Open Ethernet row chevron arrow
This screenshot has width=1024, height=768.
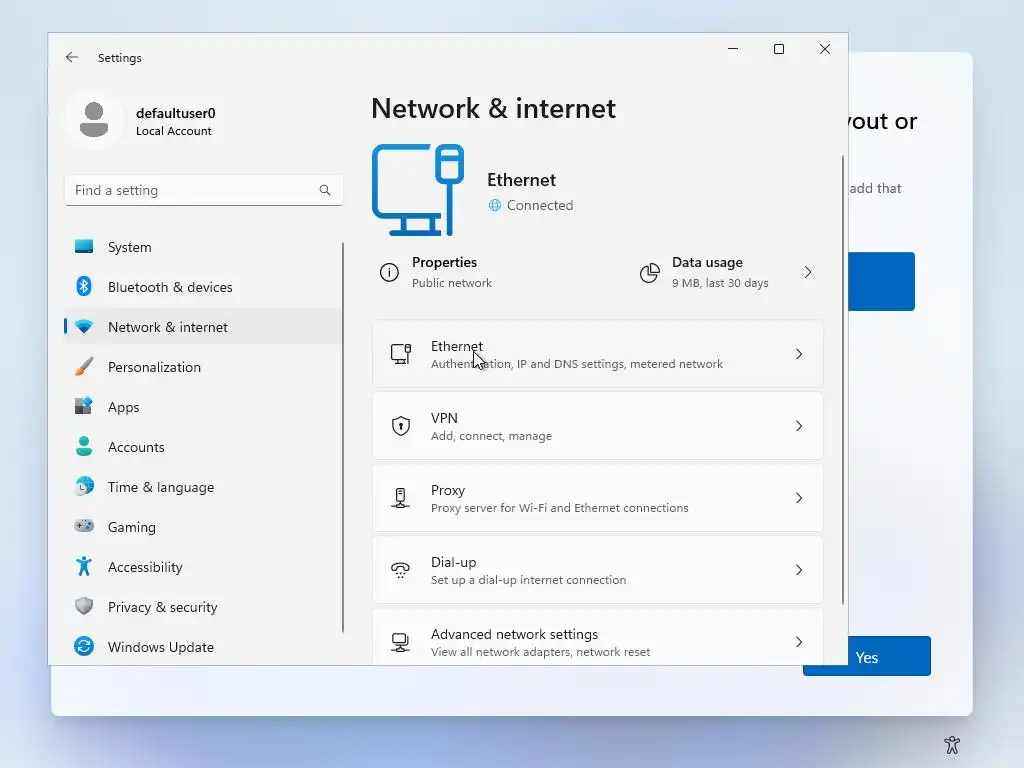click(799, 354)
